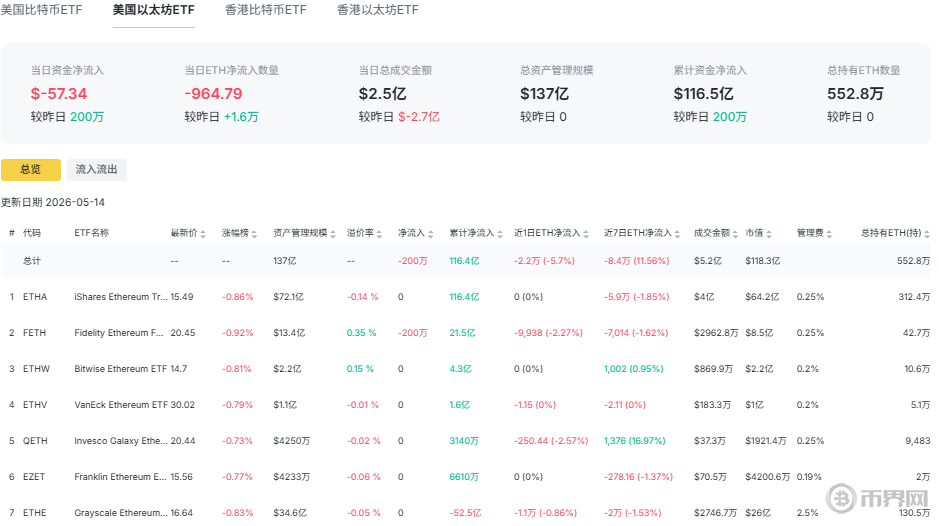The width and height of the screenshot is (939, 526).
Task: Open iShares Ethereum Trust name
Action: [x=121, y=297]
